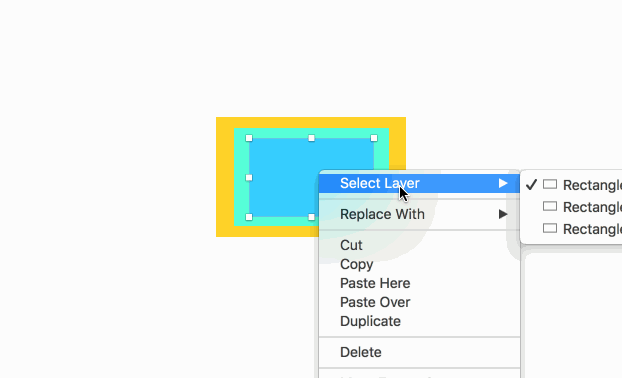Click the bottom-left selection handle
This screenshot has height=378, width=622.
[x=249, y=217]
